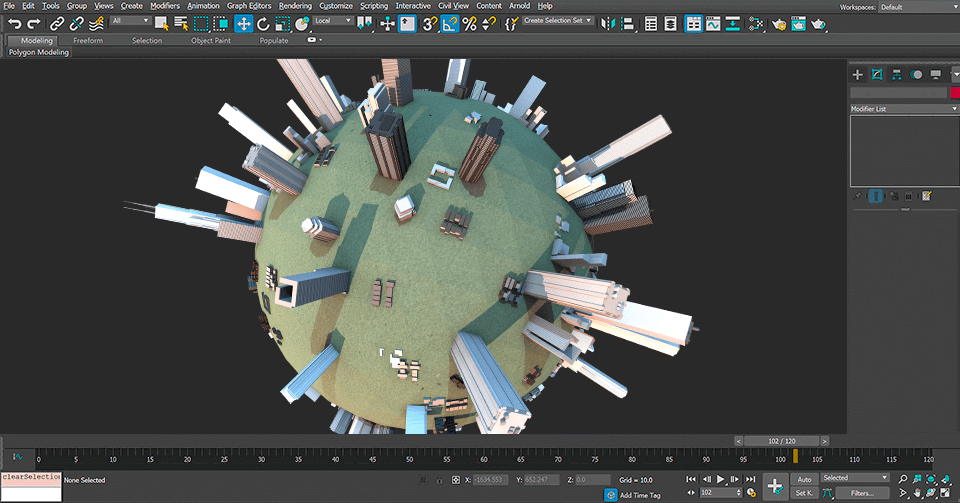Click the 102 / 120 time slider
Screen dimensions: 960x503
pos(782,441)
